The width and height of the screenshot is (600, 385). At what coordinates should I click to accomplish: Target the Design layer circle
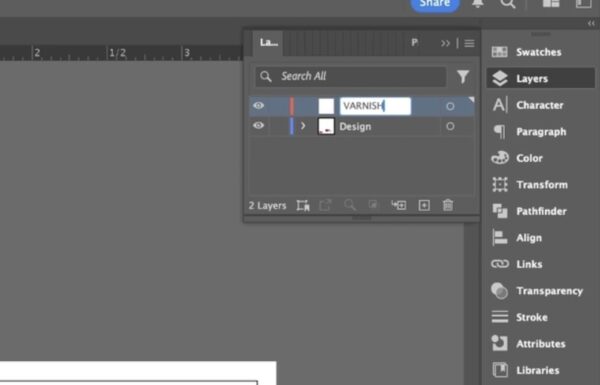[x=450, y=126]
